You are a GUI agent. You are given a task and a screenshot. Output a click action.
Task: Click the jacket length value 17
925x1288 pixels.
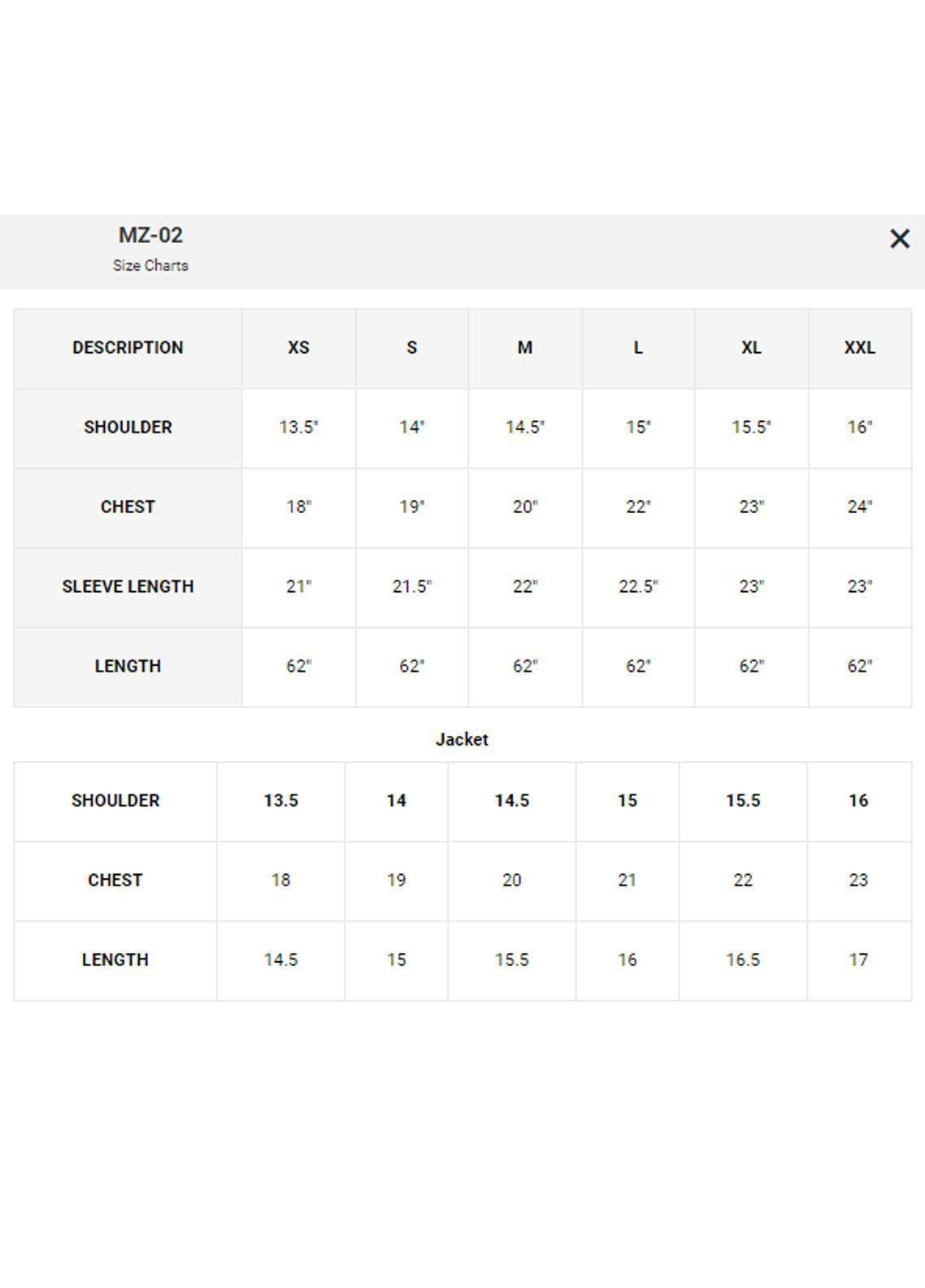[x=858, y=960]
